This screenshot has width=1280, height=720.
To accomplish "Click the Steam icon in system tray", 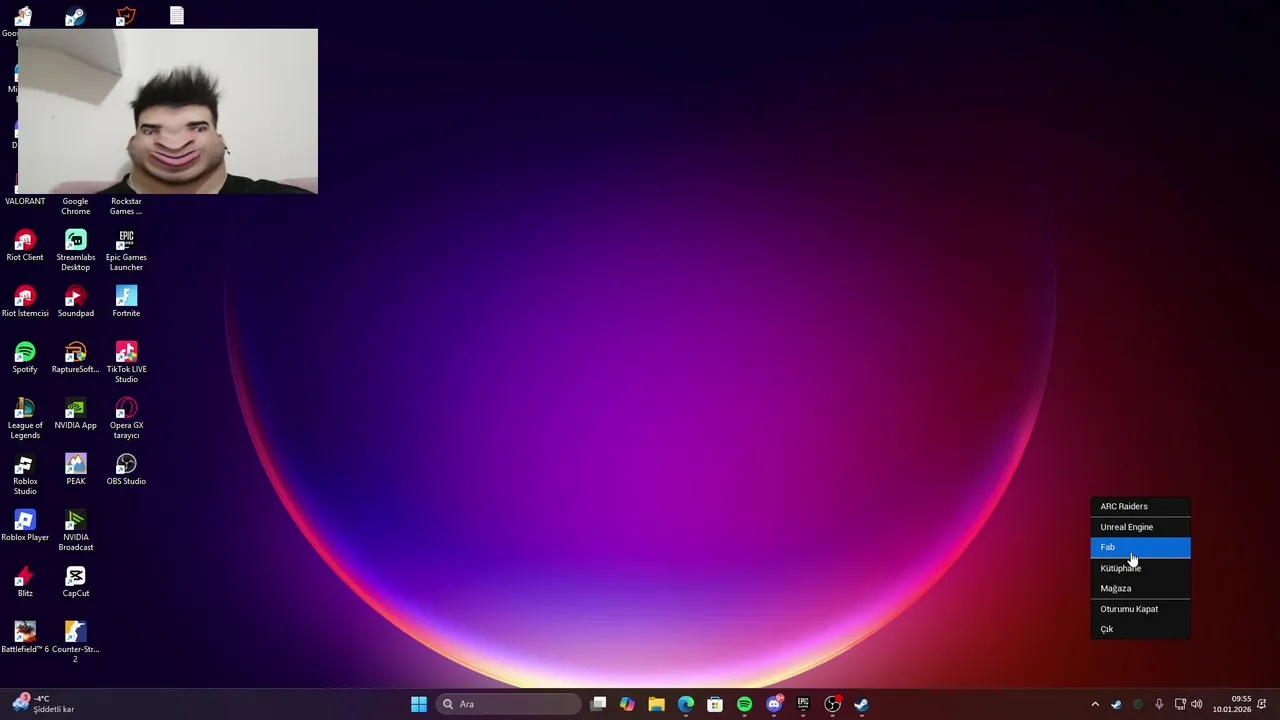I will [1116, 704].
